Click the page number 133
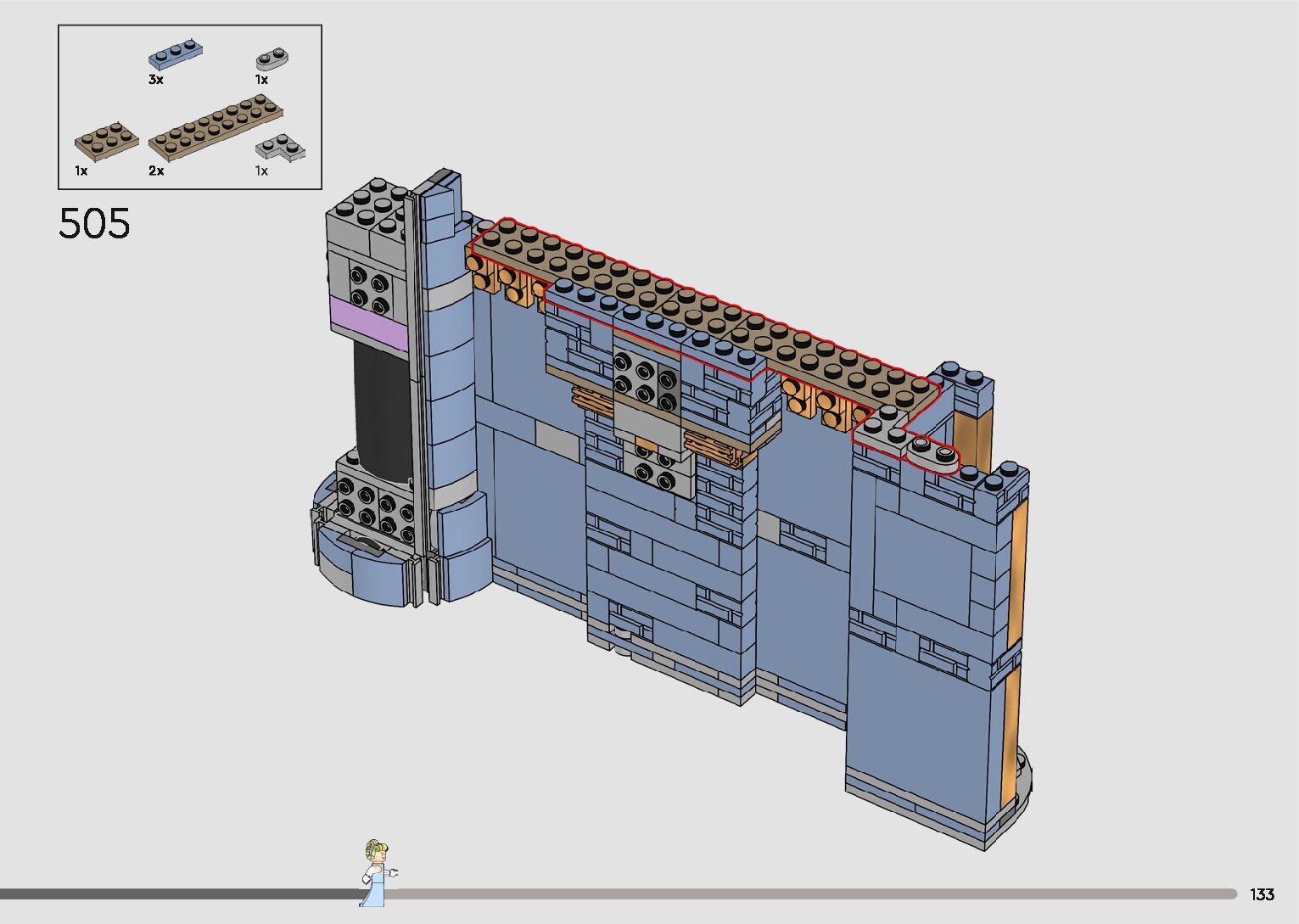This screenshot has width=1299, height=924. 1262,894
